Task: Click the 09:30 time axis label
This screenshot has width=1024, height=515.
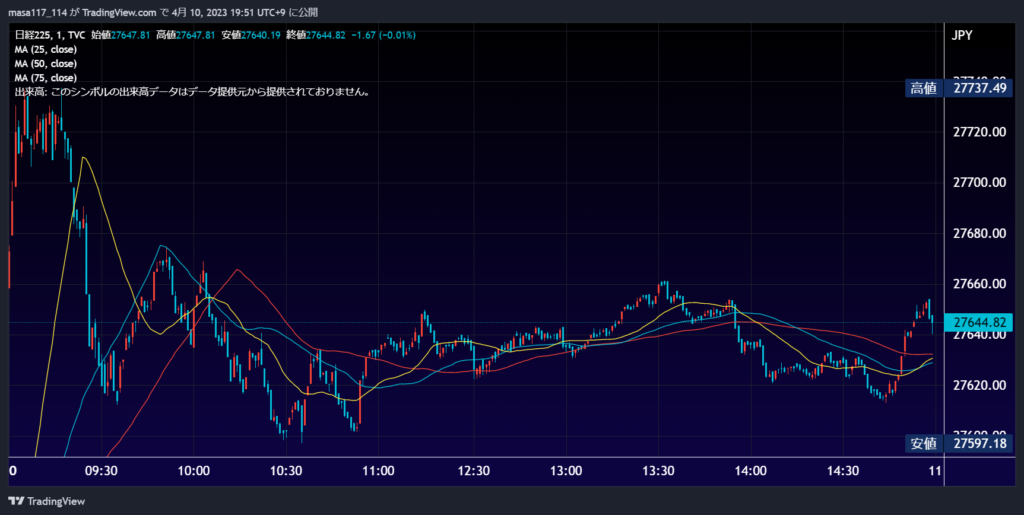Action: [x=101, y=471]
